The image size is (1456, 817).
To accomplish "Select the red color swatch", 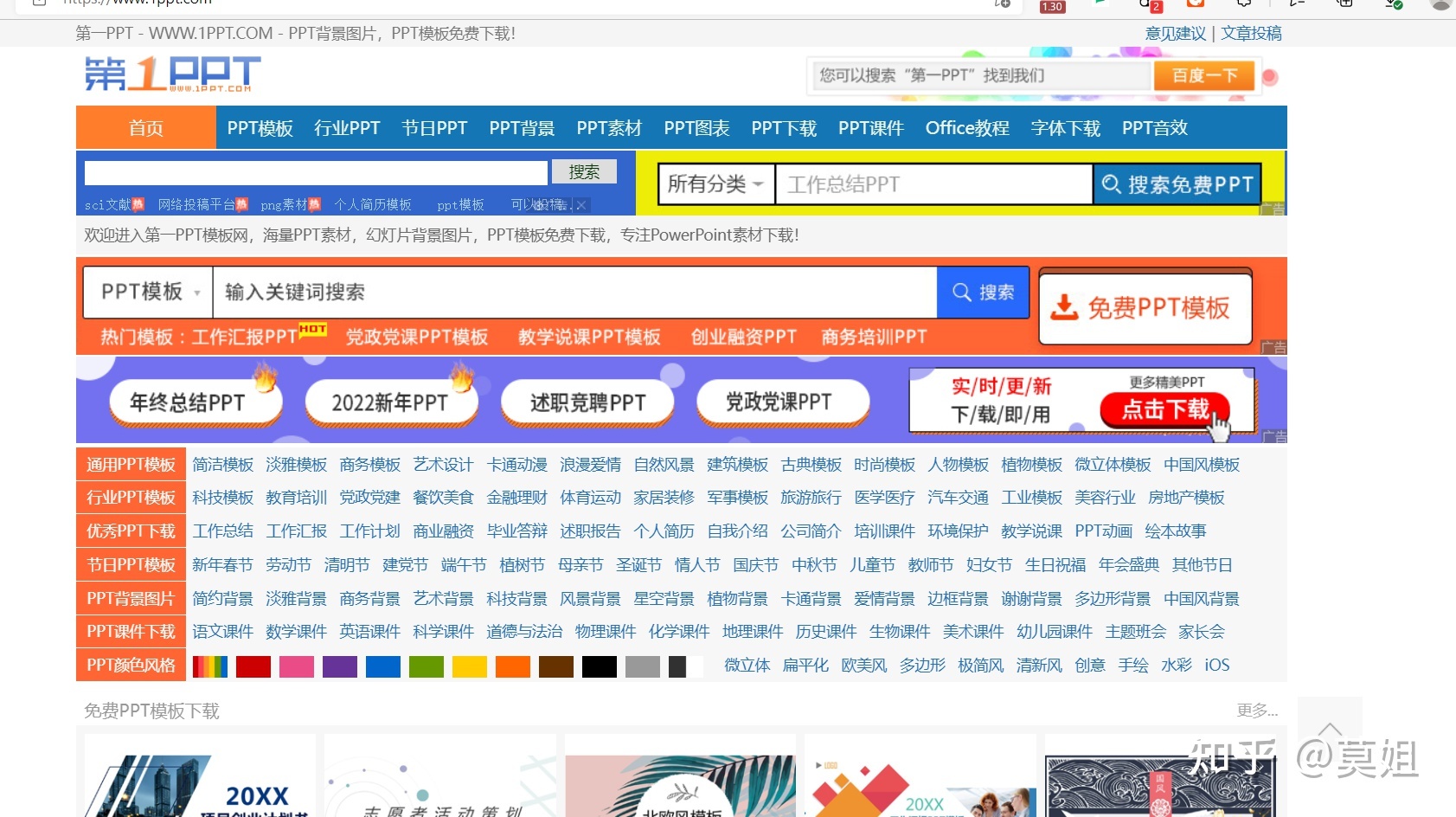I will pos(253,666).
